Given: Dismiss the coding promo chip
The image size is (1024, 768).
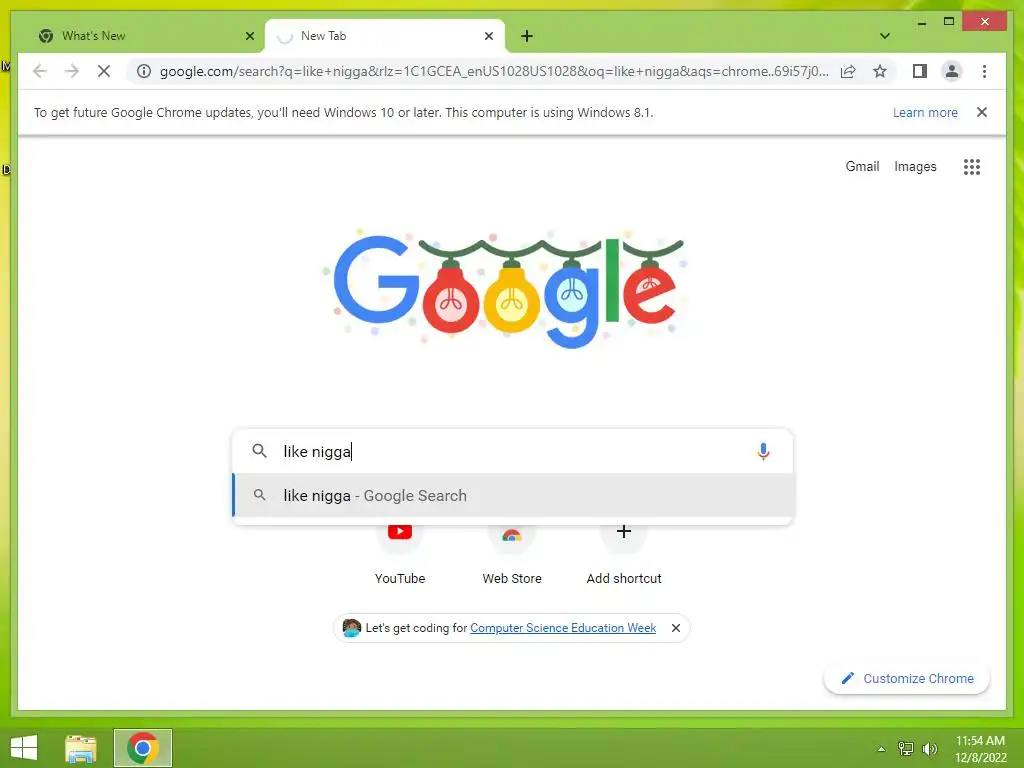Looking at the screenshot, I should click(676, 628).
